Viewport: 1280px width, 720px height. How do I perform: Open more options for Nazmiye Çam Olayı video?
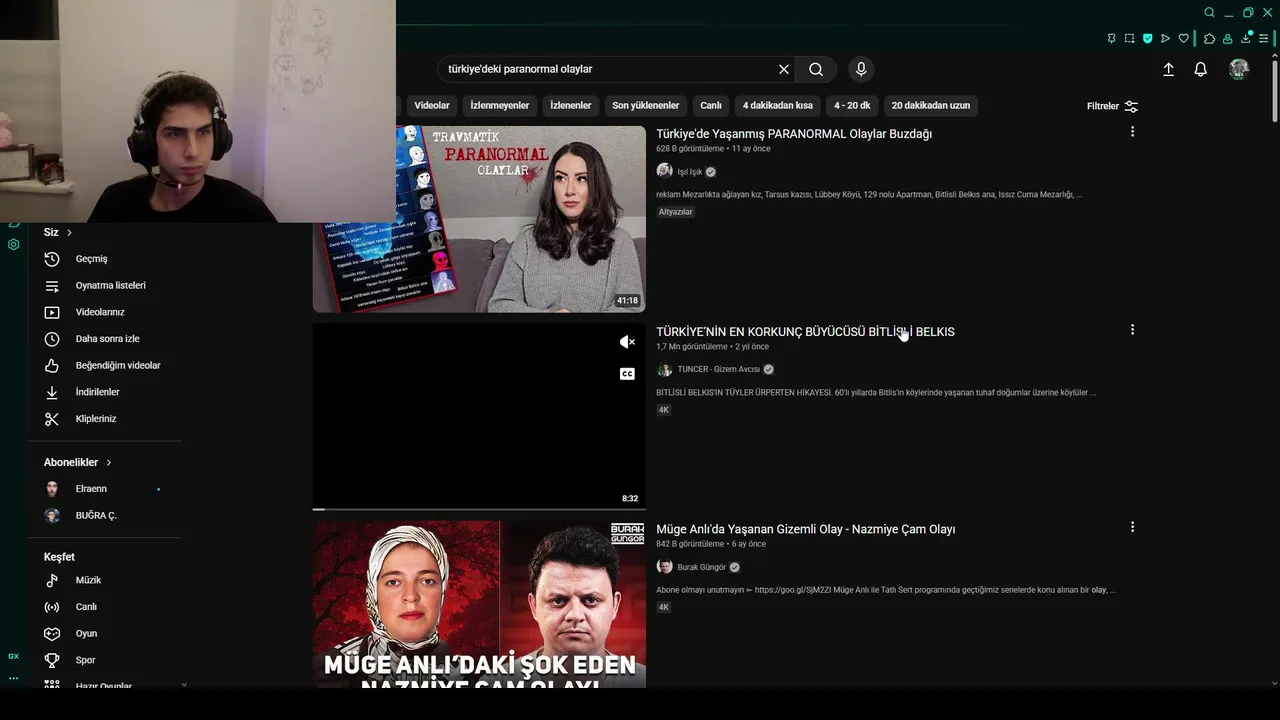coord(1132,527)
